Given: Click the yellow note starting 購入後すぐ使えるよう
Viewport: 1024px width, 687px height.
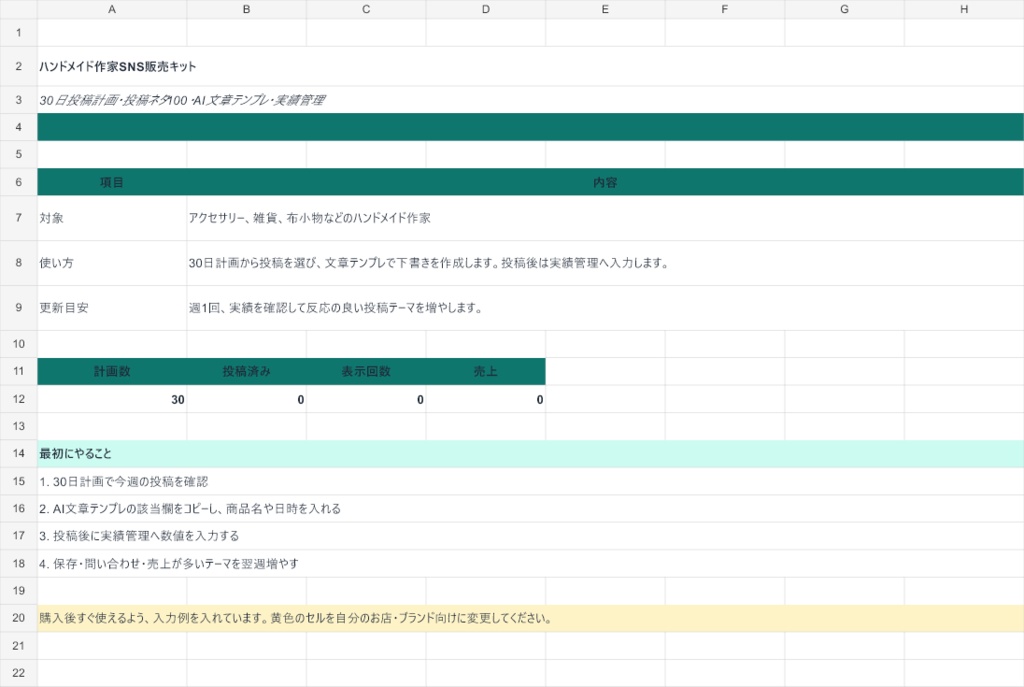Looking at the screenshot, I should (530, 618).
